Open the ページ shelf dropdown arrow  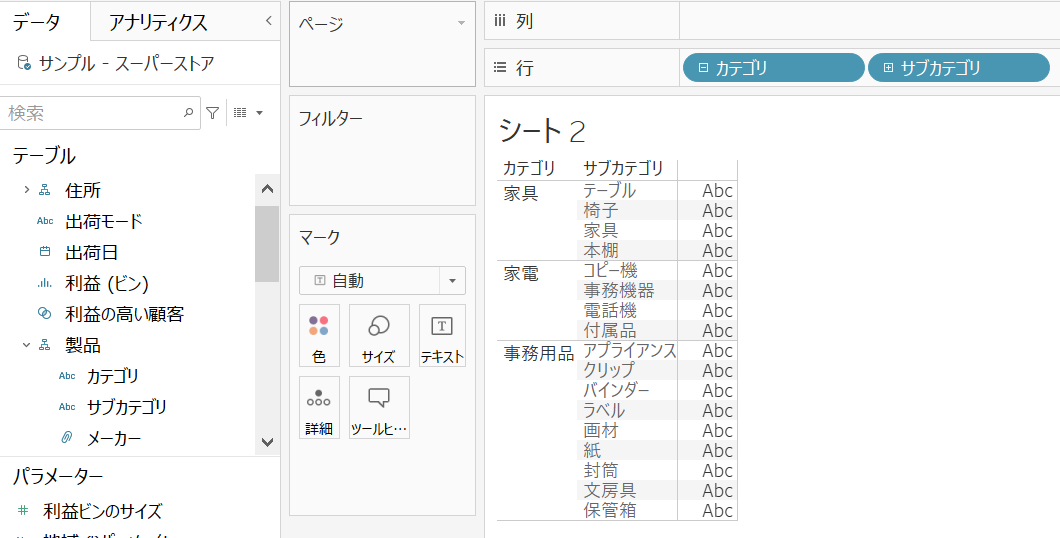coord(461,23)
